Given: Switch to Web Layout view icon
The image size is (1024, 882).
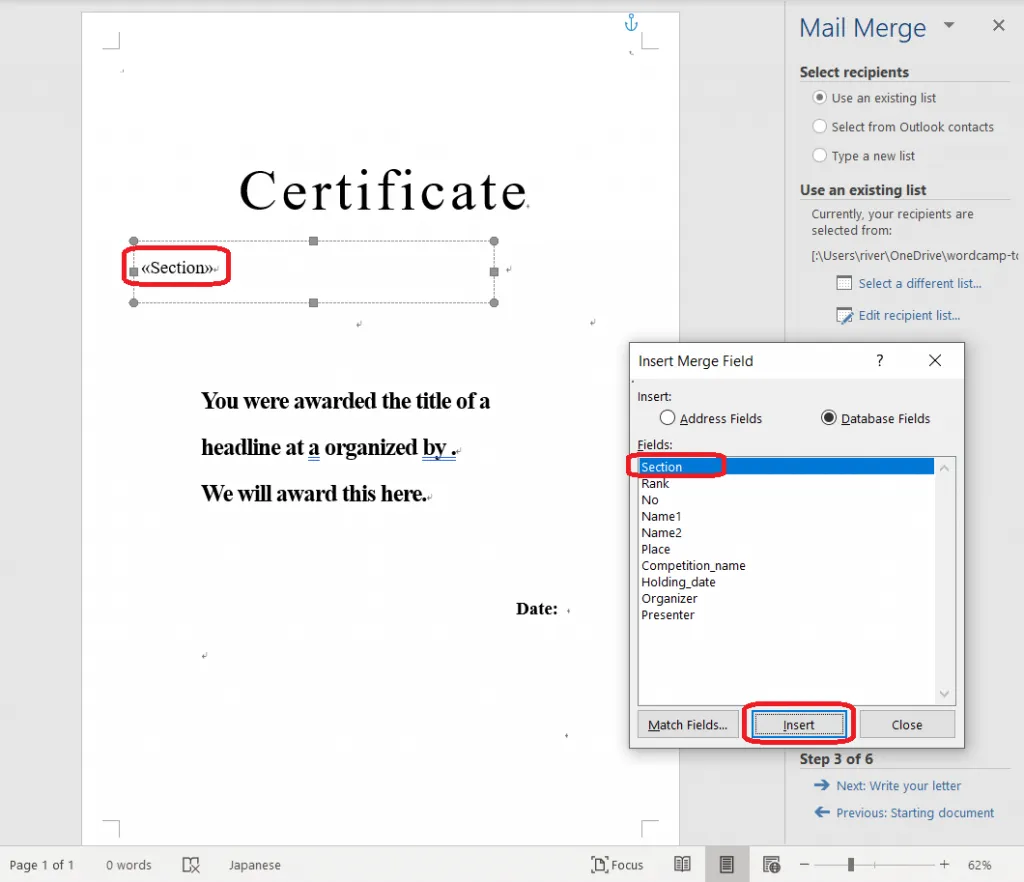Looking at the screenshot, I should tap(771, 865).
